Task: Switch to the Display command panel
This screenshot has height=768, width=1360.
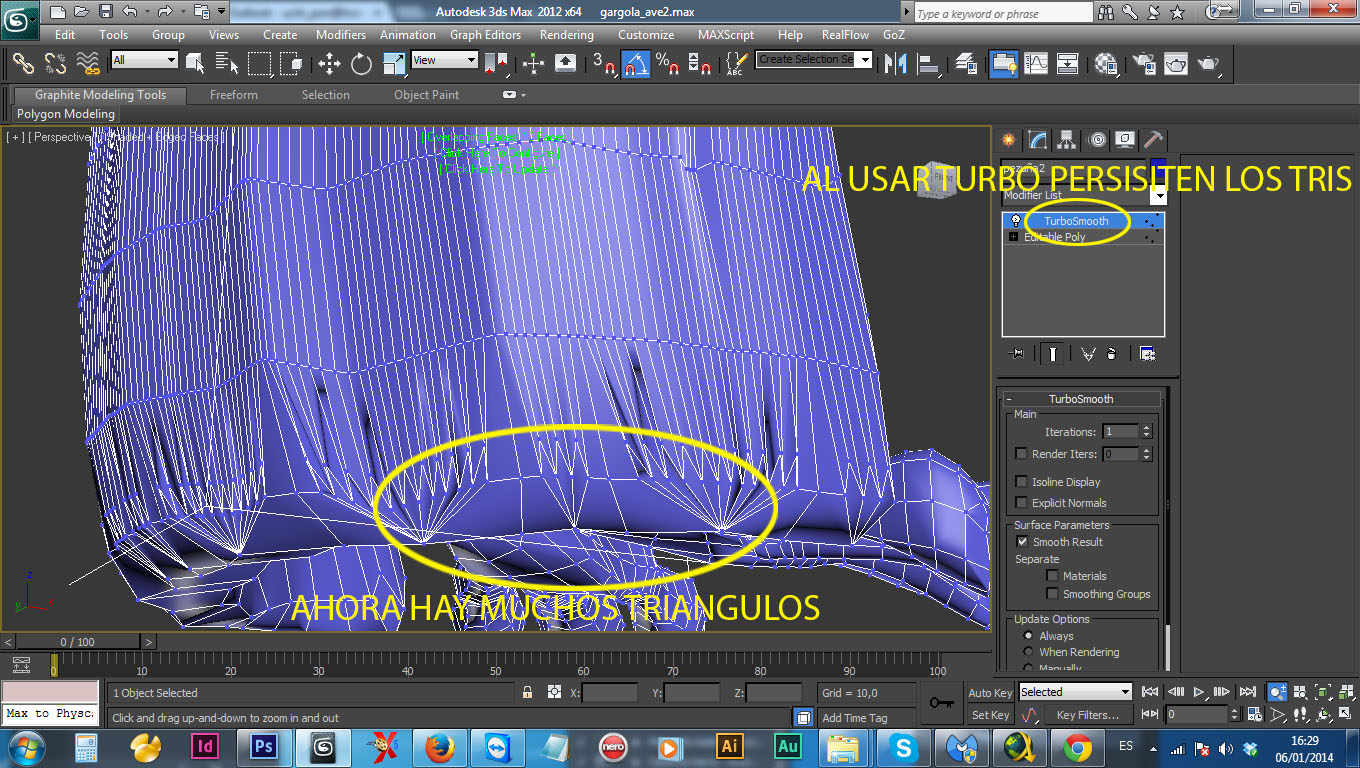Action: click(x=1125, y=139)
